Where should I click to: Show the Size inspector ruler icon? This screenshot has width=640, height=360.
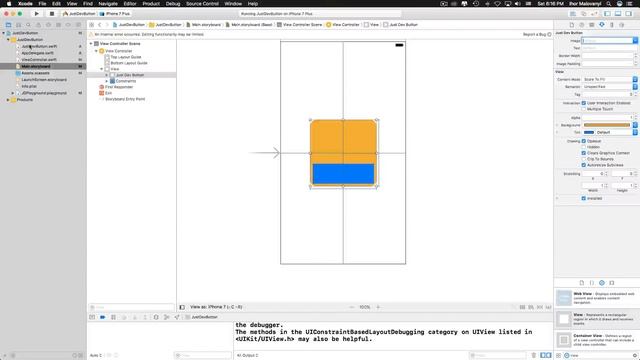tap(611, 25)
